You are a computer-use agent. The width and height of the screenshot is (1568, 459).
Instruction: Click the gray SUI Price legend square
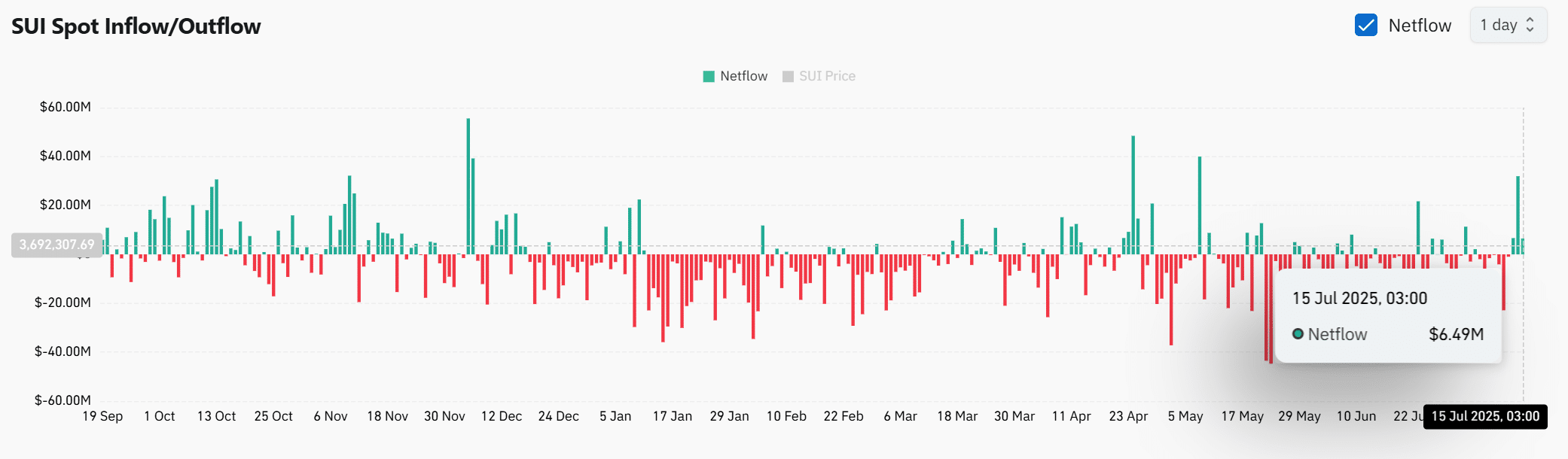click(788, 76)
